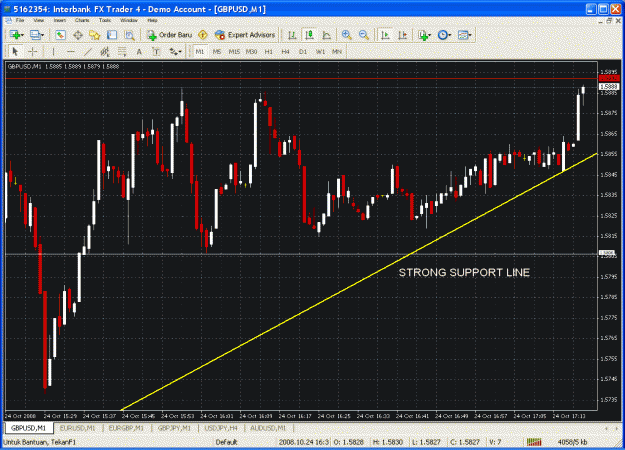Switch to the USDJPY,H4 chart tab
The height and width of the screenshot is (450, 625).
(221, 428)
